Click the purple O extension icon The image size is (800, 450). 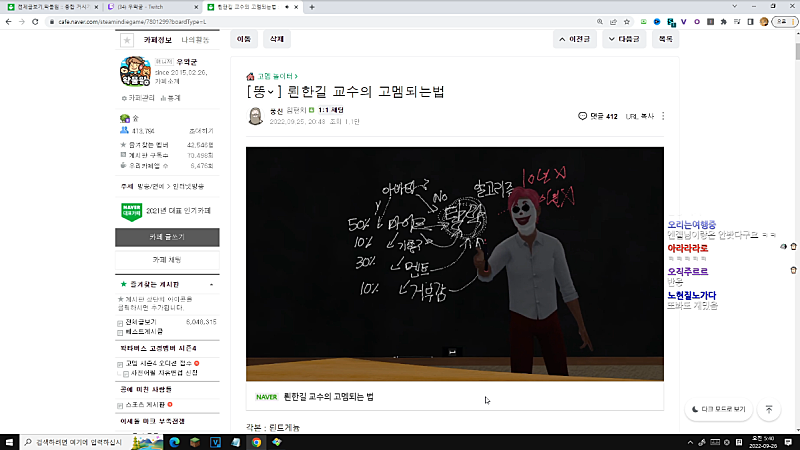[x=697, y=22]
